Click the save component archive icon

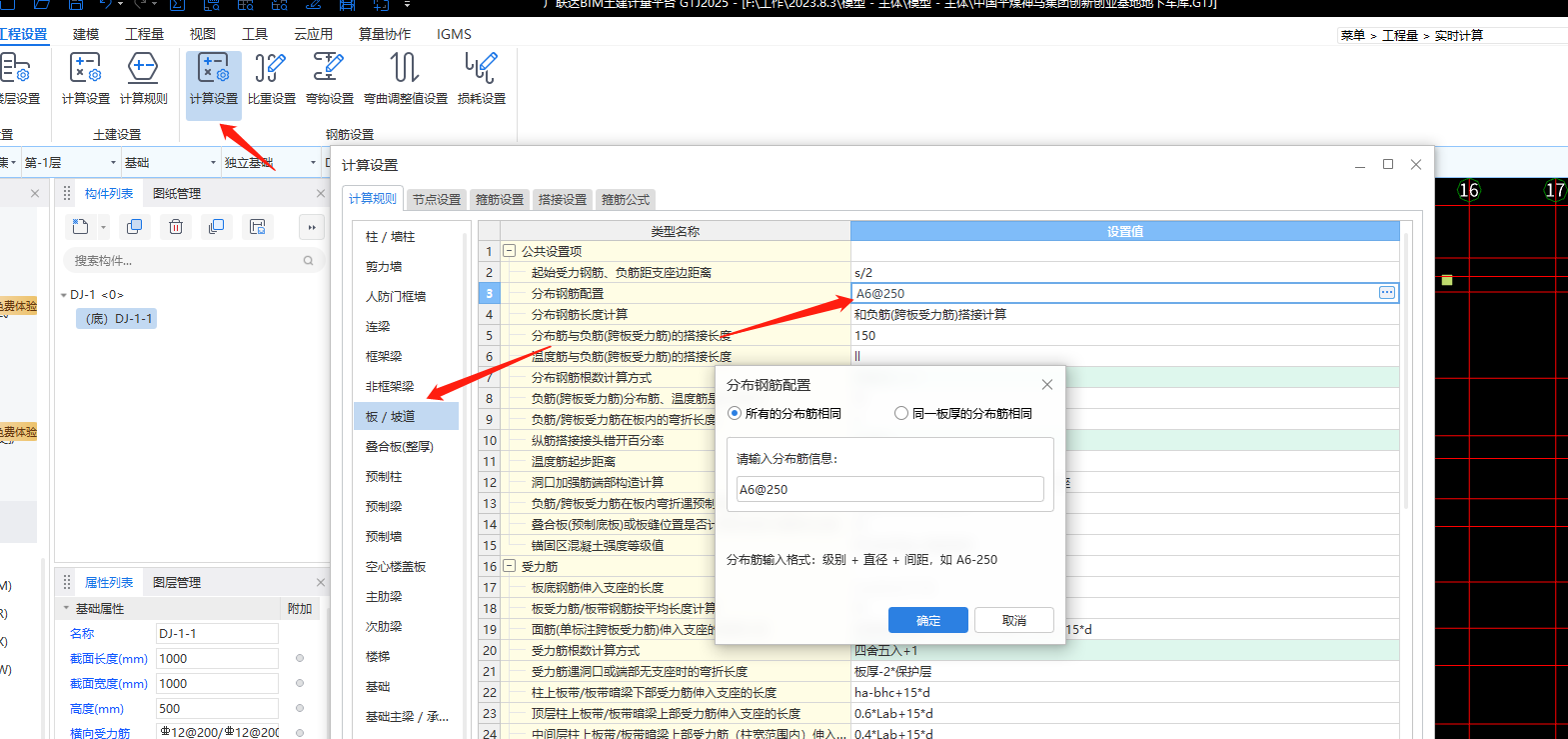(x=257, y=227)
